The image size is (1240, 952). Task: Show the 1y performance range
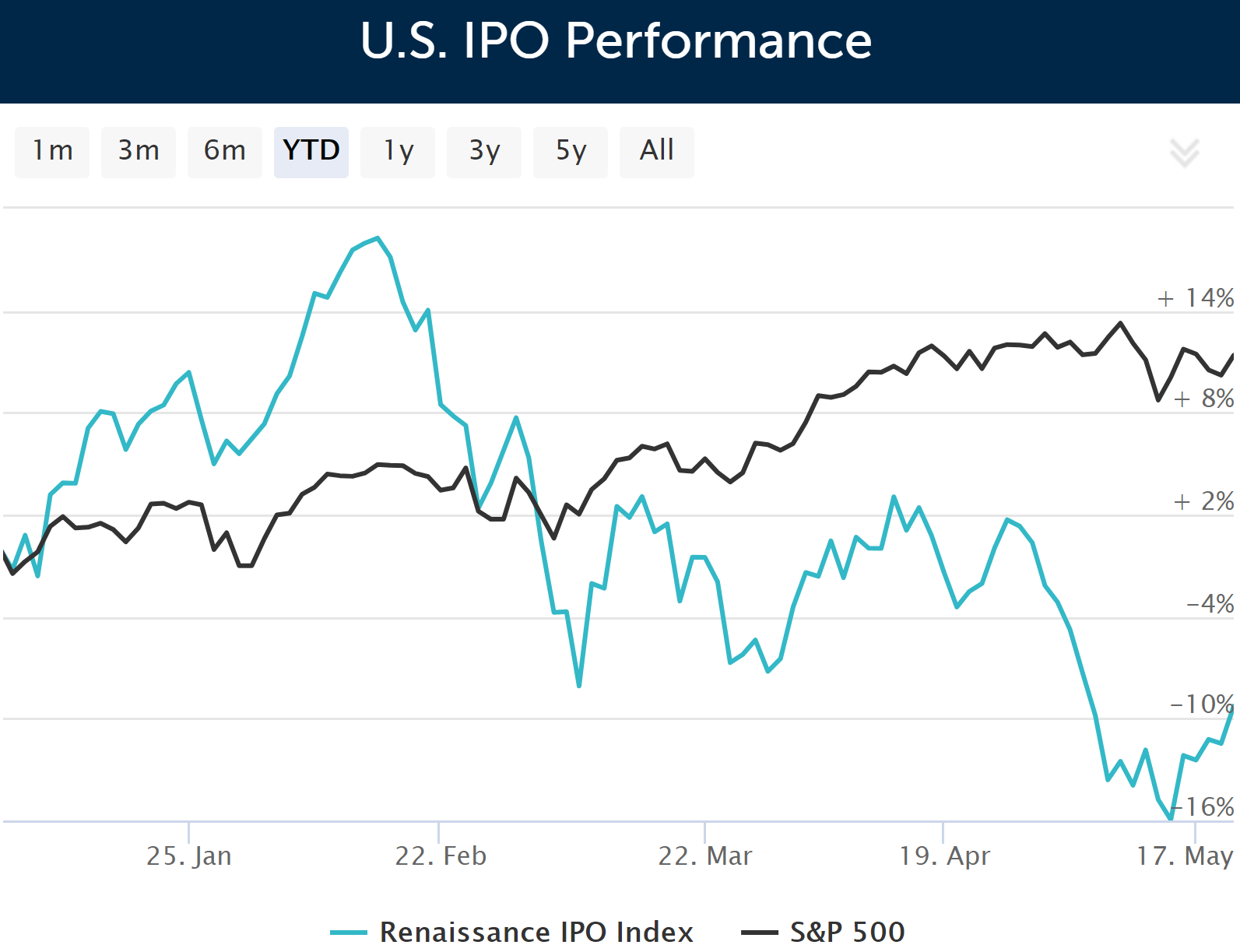coord(398,151)
